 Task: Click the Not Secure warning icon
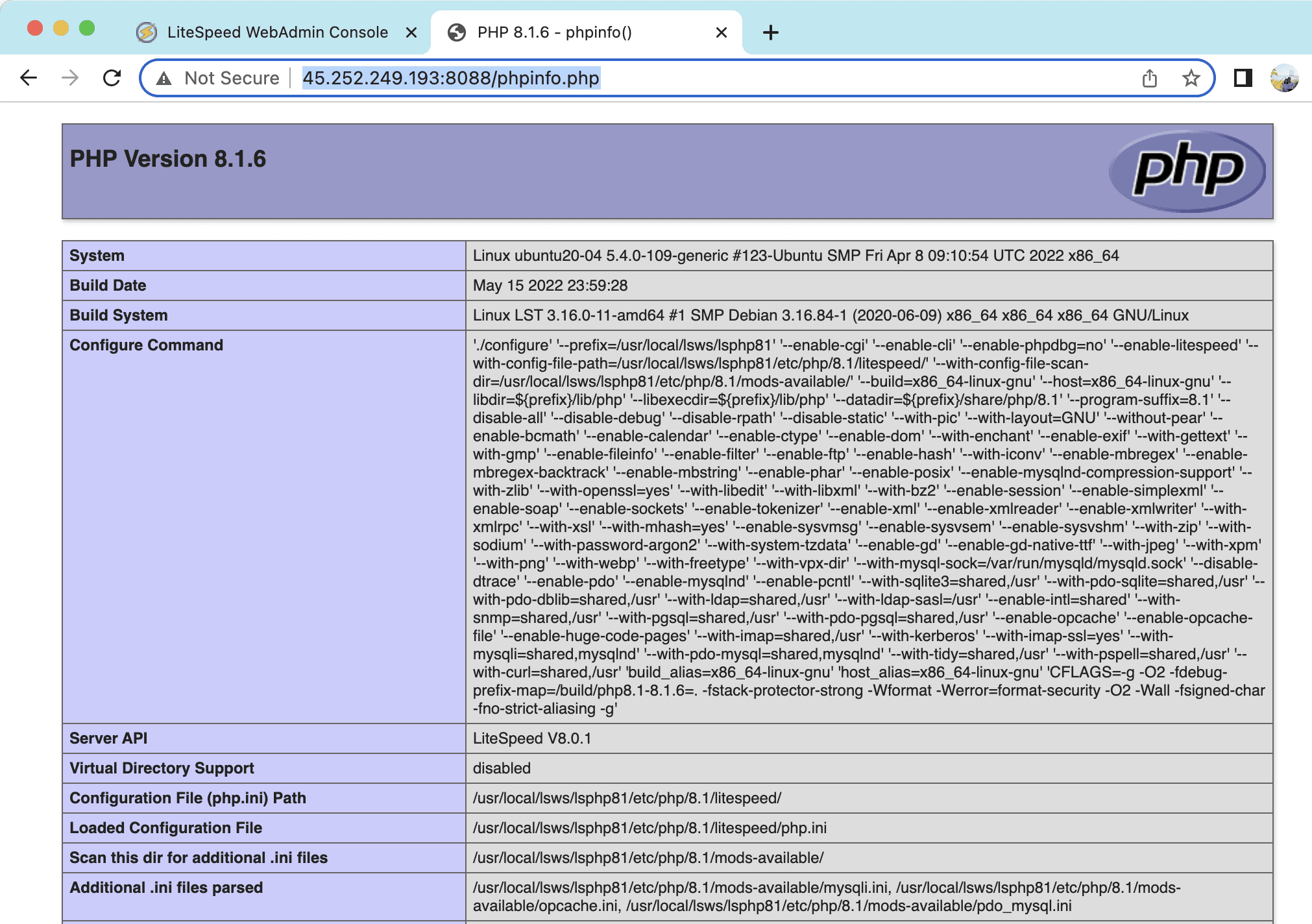[164, 79]
